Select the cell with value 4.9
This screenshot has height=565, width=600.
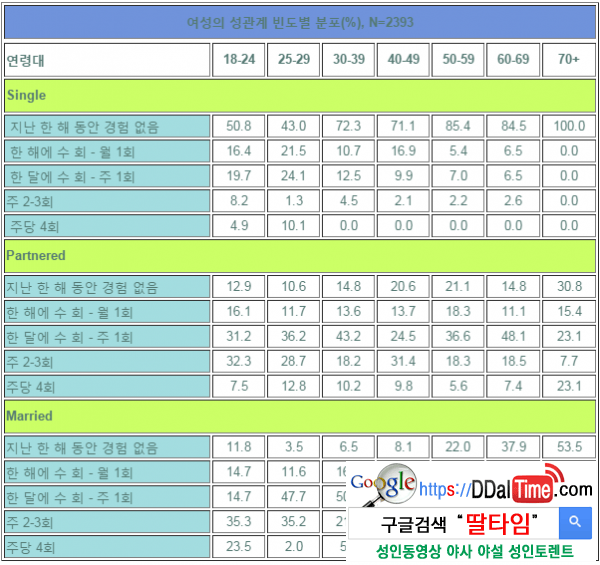coord(239,226)
